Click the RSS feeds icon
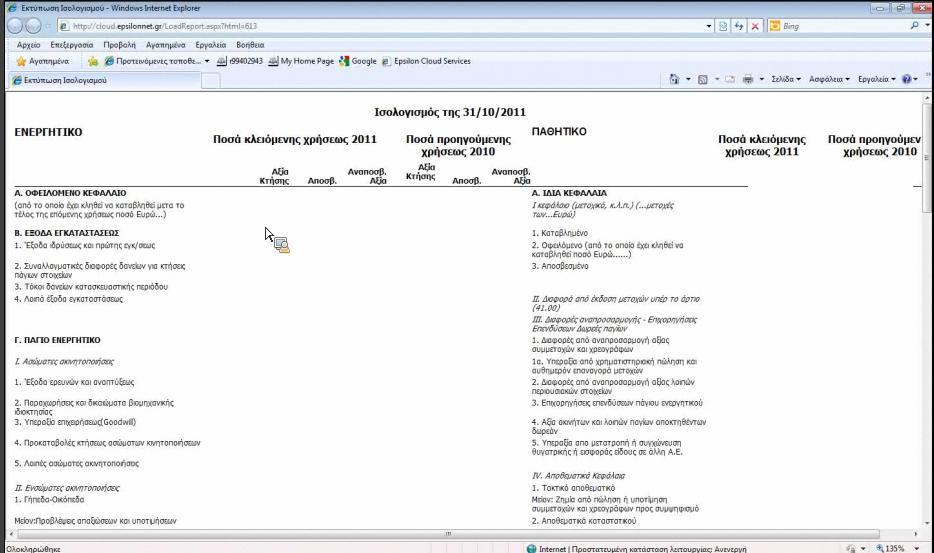Image resolution: width=934 pixels, height=553 pixels. (703, 79)
